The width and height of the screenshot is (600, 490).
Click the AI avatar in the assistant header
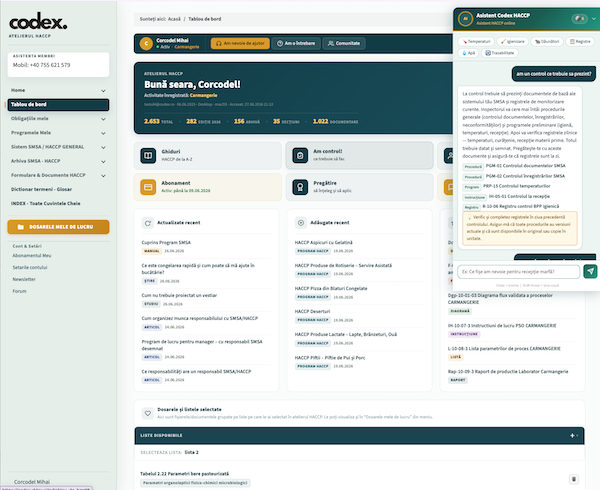pyautogui.click(x=465, y=18)
